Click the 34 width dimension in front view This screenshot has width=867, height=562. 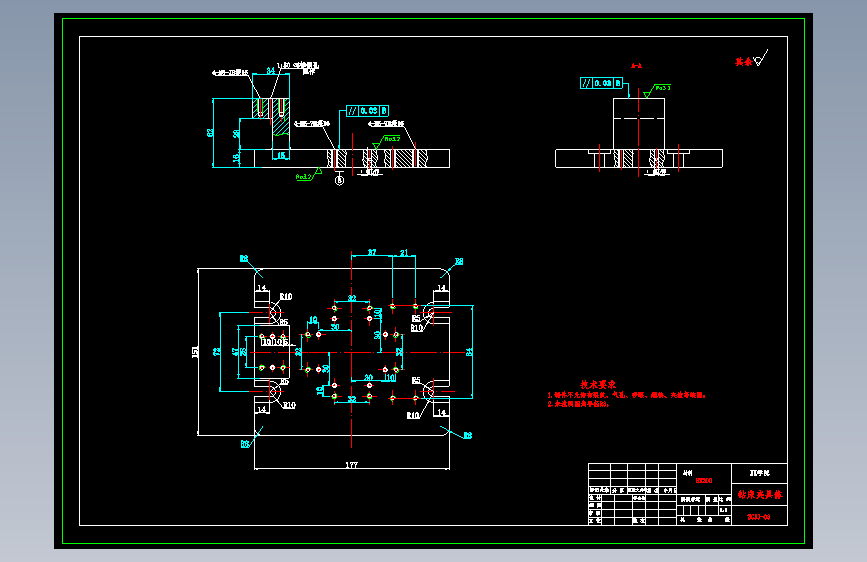(271, 71)
